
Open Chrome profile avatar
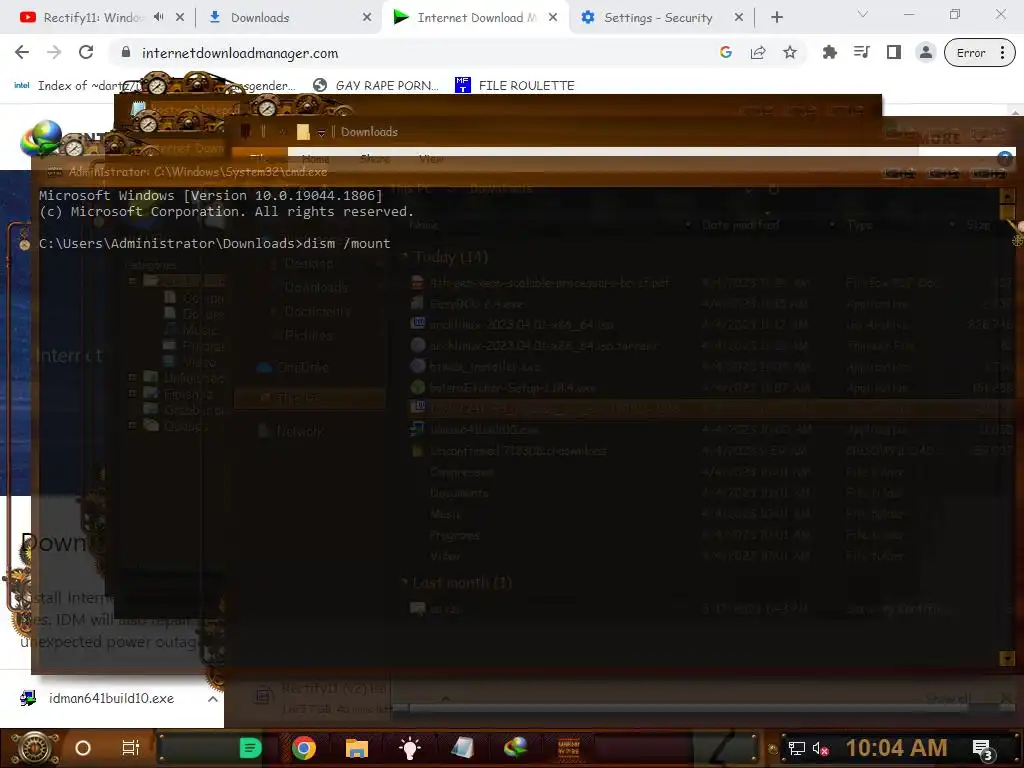(x=925, y=53)
